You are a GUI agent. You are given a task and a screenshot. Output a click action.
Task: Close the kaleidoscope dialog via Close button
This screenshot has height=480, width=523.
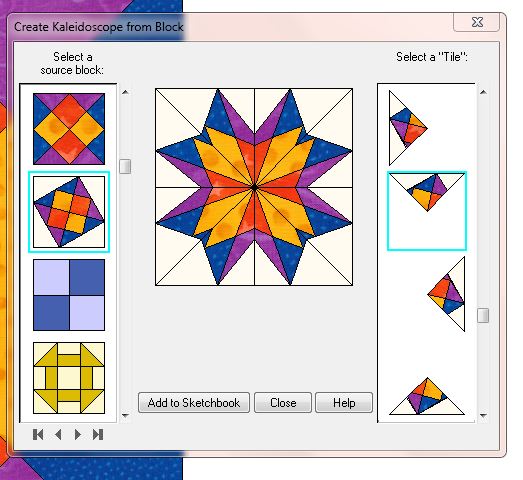pos(283,403)
